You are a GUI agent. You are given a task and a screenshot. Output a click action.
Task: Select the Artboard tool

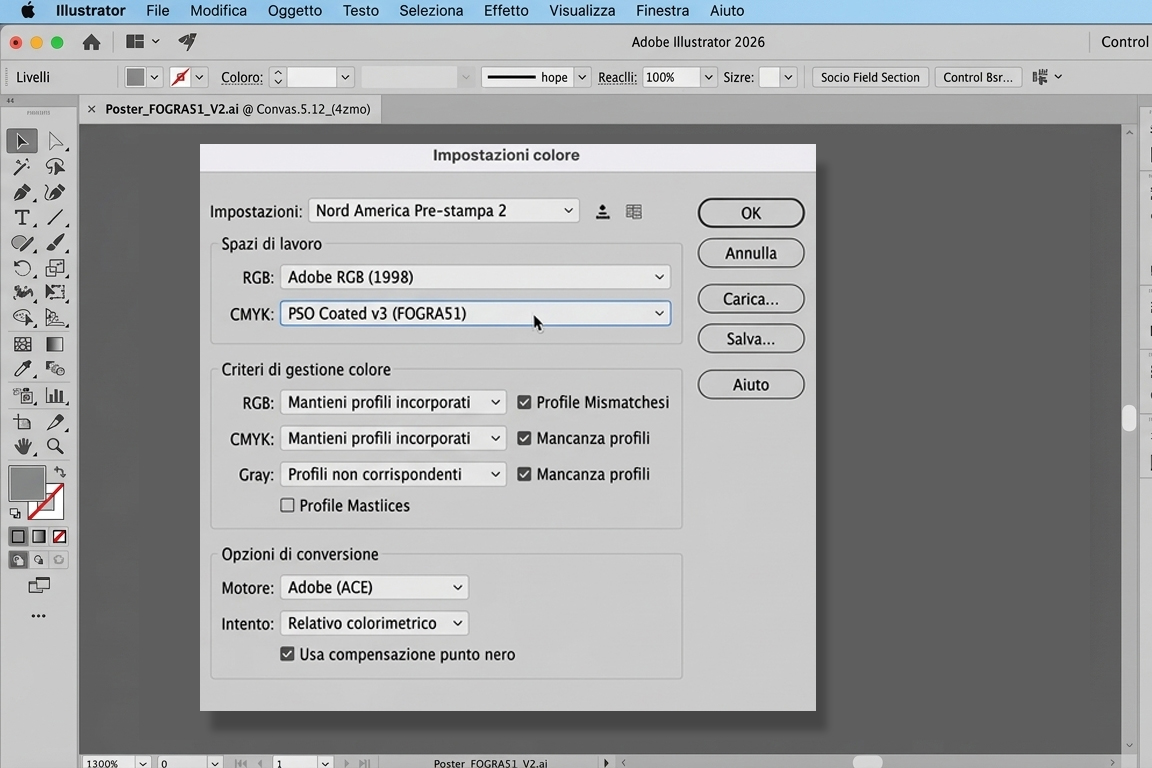coord(22,422)
